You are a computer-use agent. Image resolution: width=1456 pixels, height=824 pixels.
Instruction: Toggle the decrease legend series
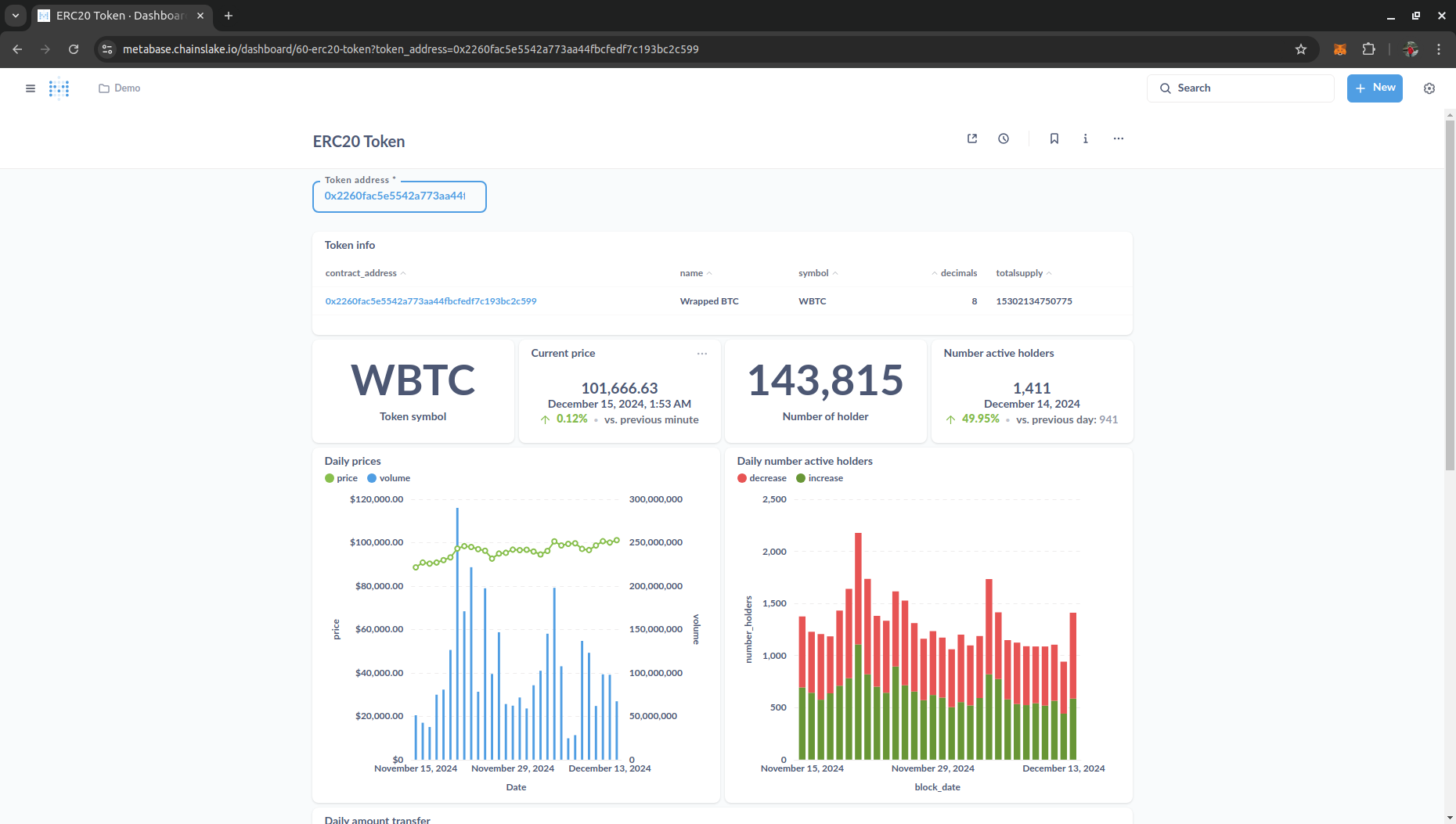point(762,478)
